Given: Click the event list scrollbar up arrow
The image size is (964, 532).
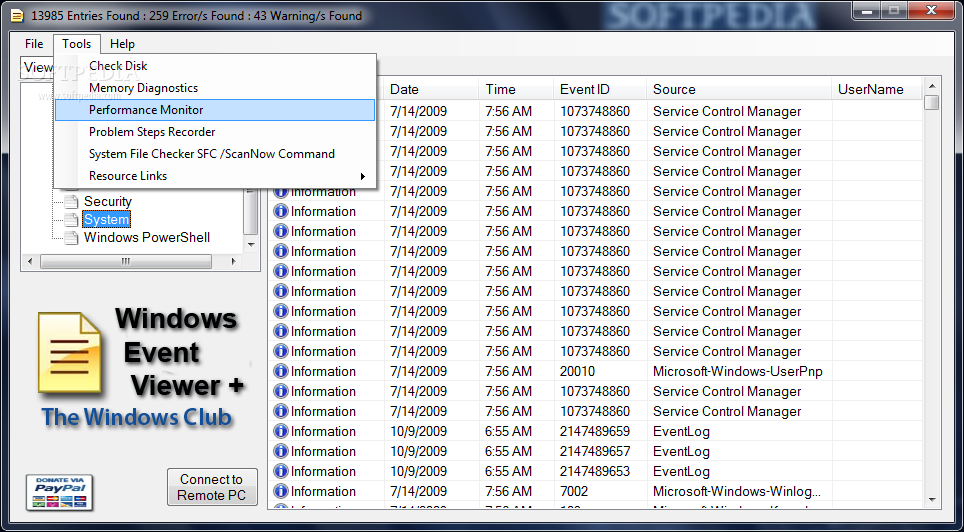Looking at the screenshot, I should pos(932,86).
